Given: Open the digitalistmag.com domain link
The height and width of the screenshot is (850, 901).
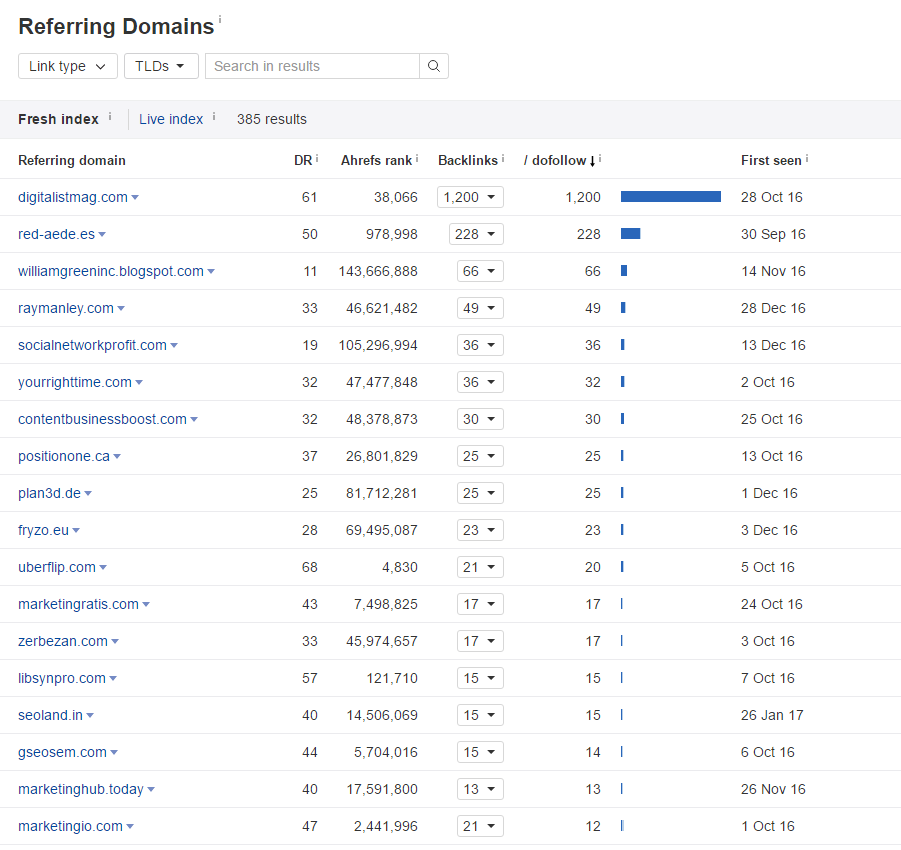Looking at the screenshot, I should [x=73, y=197].
